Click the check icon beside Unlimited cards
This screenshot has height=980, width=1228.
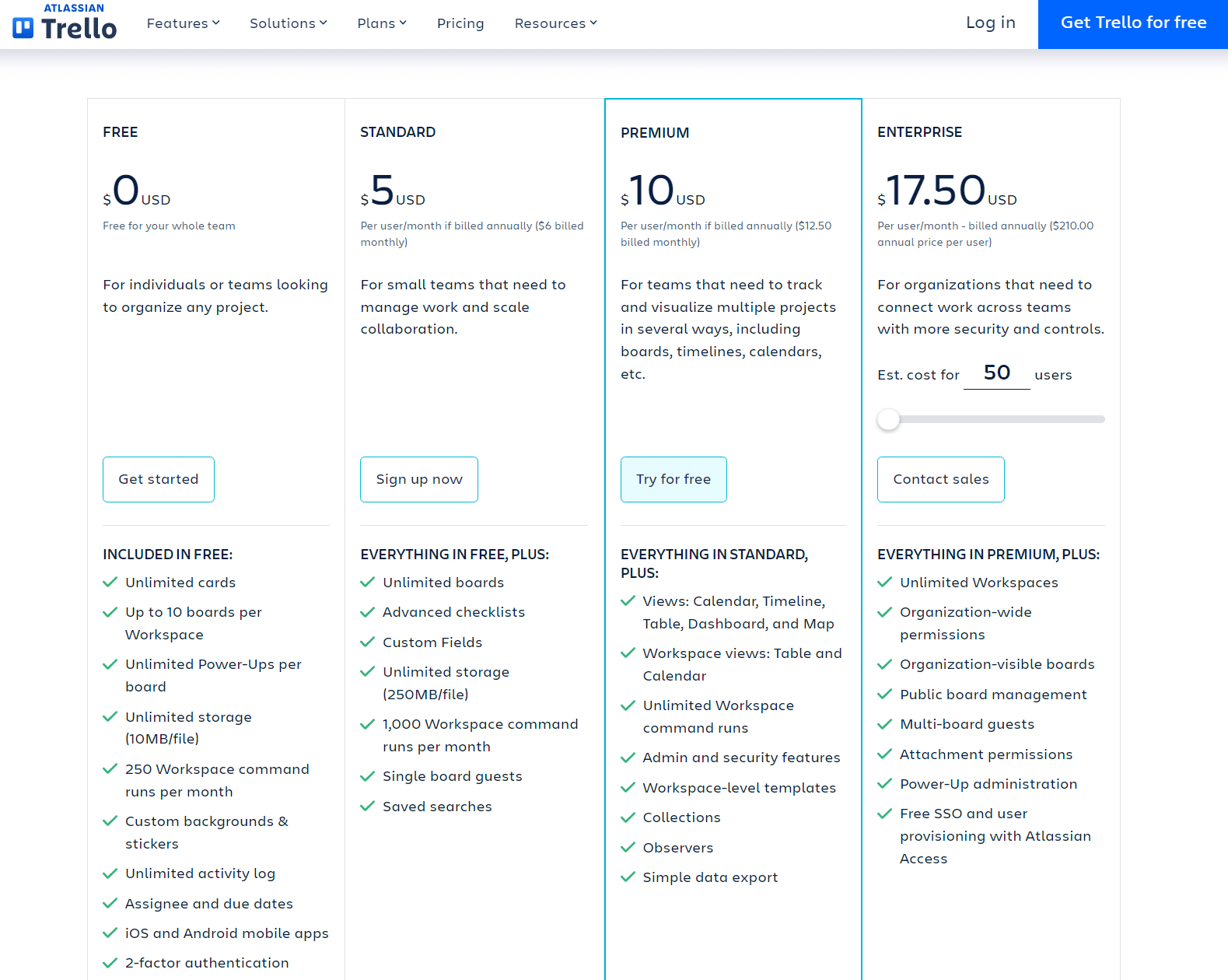[110, 582]
